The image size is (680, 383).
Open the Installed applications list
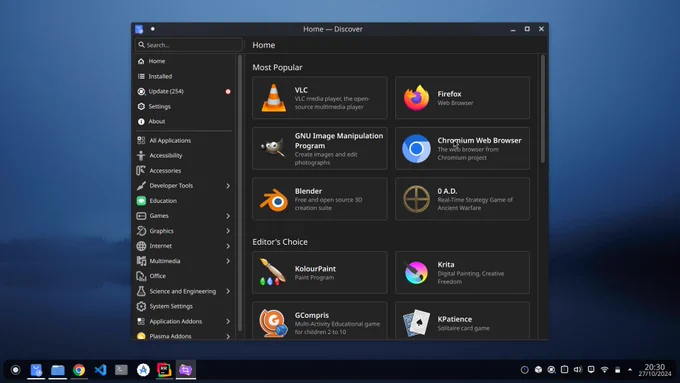(x=184, y=76)
